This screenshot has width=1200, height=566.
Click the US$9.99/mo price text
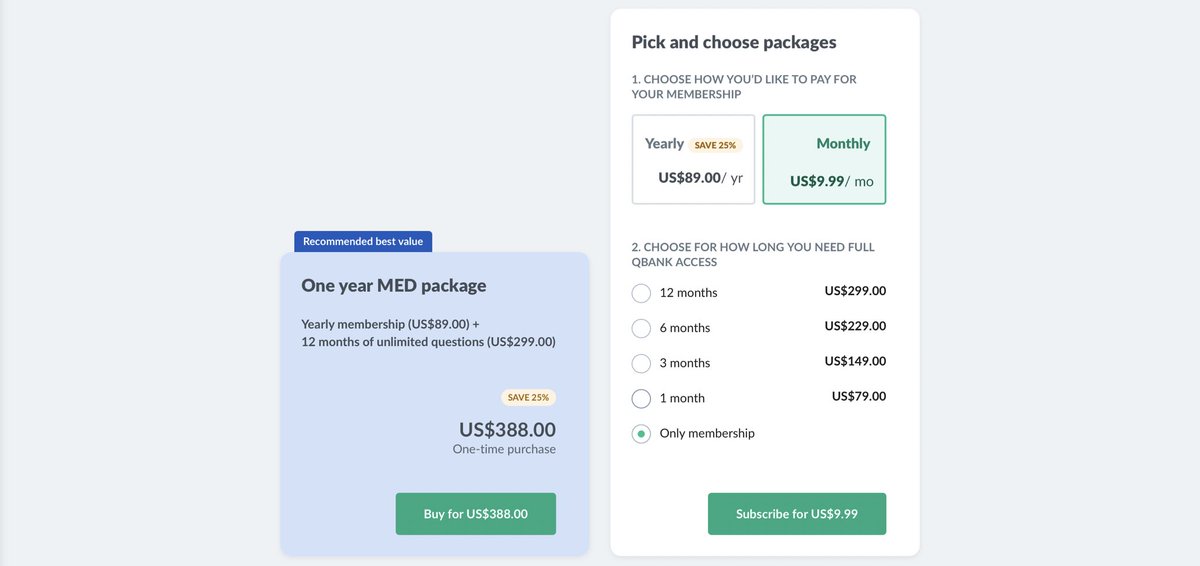pos(831,182)
